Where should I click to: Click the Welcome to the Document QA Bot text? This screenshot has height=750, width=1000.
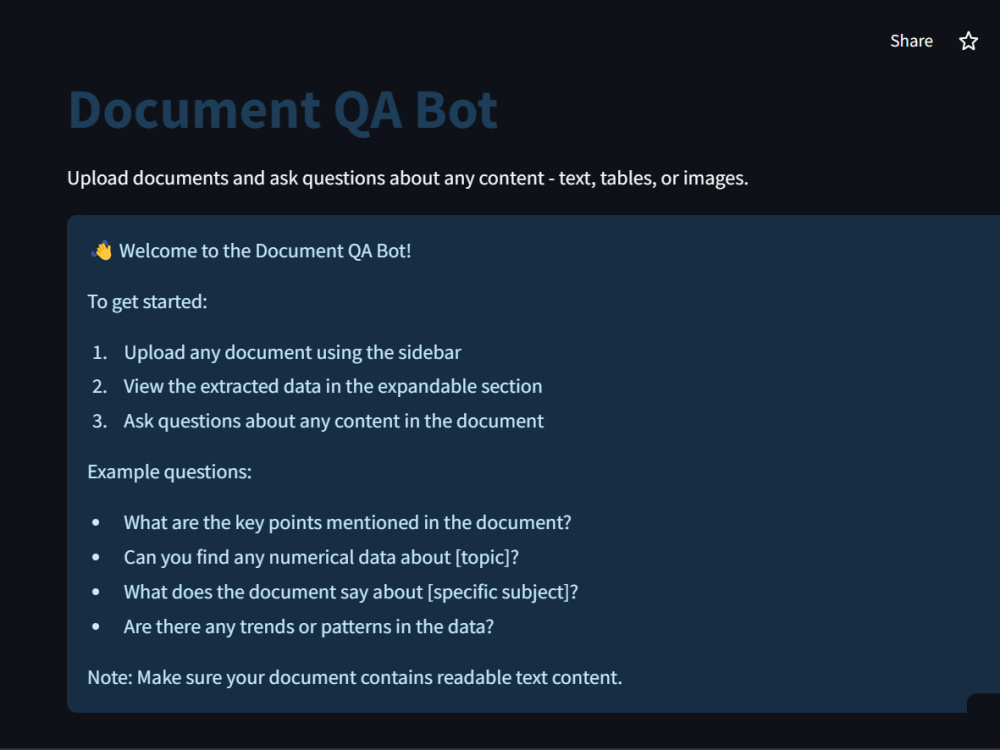(265, 251)
